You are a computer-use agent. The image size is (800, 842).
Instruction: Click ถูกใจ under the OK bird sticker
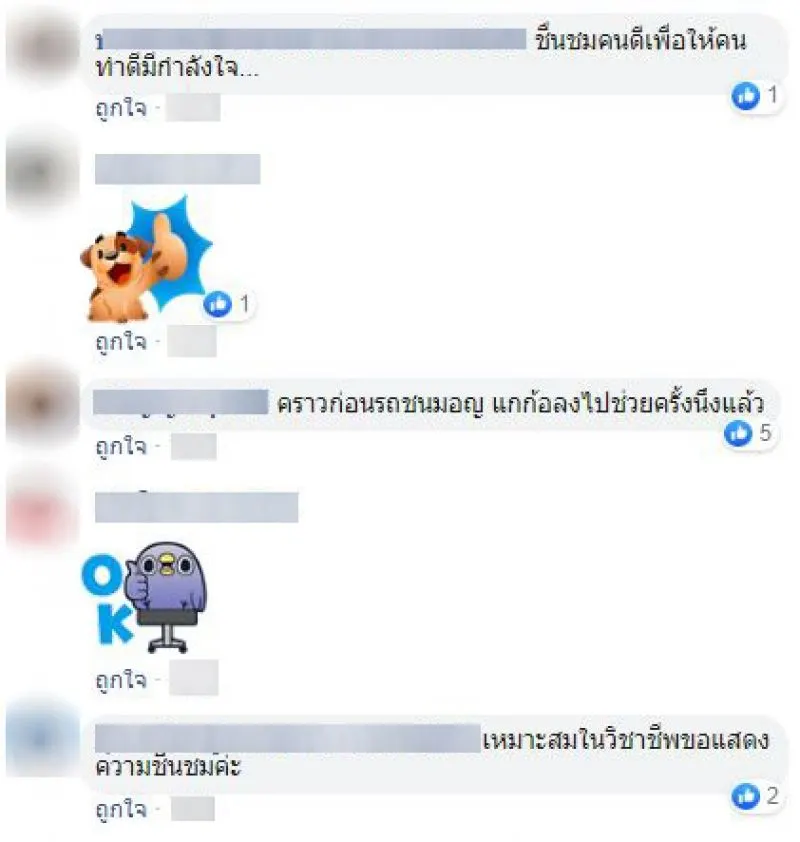click(121, 680)
